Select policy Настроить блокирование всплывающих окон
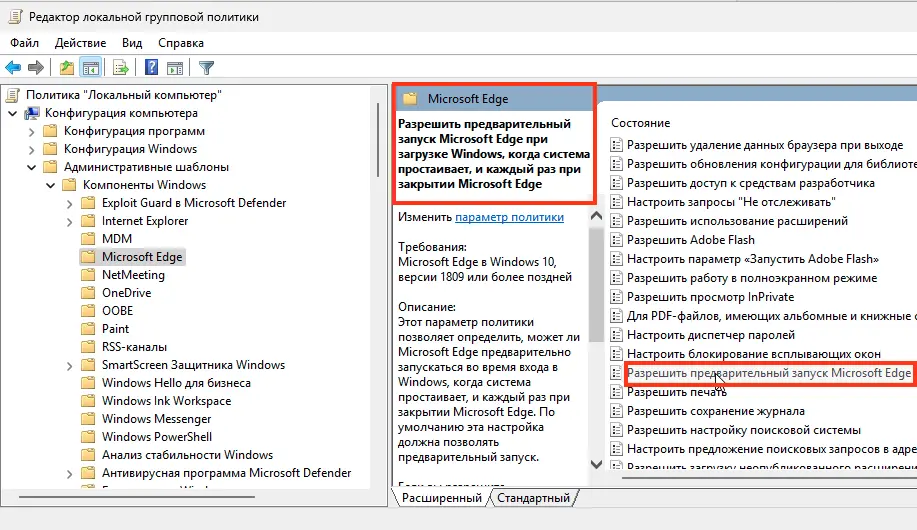The height and width of the screenshot is (530, 917). tap(754, 355)
